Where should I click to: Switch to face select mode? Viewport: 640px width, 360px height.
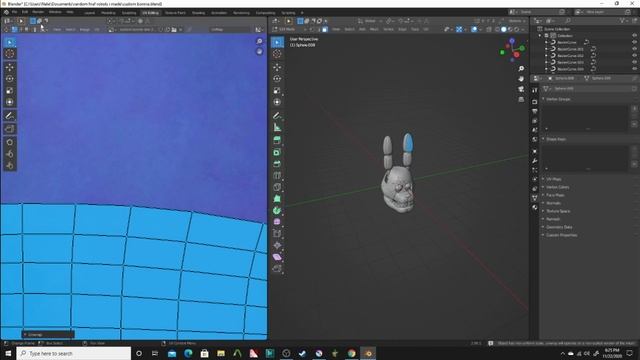[x=324, y=29]
